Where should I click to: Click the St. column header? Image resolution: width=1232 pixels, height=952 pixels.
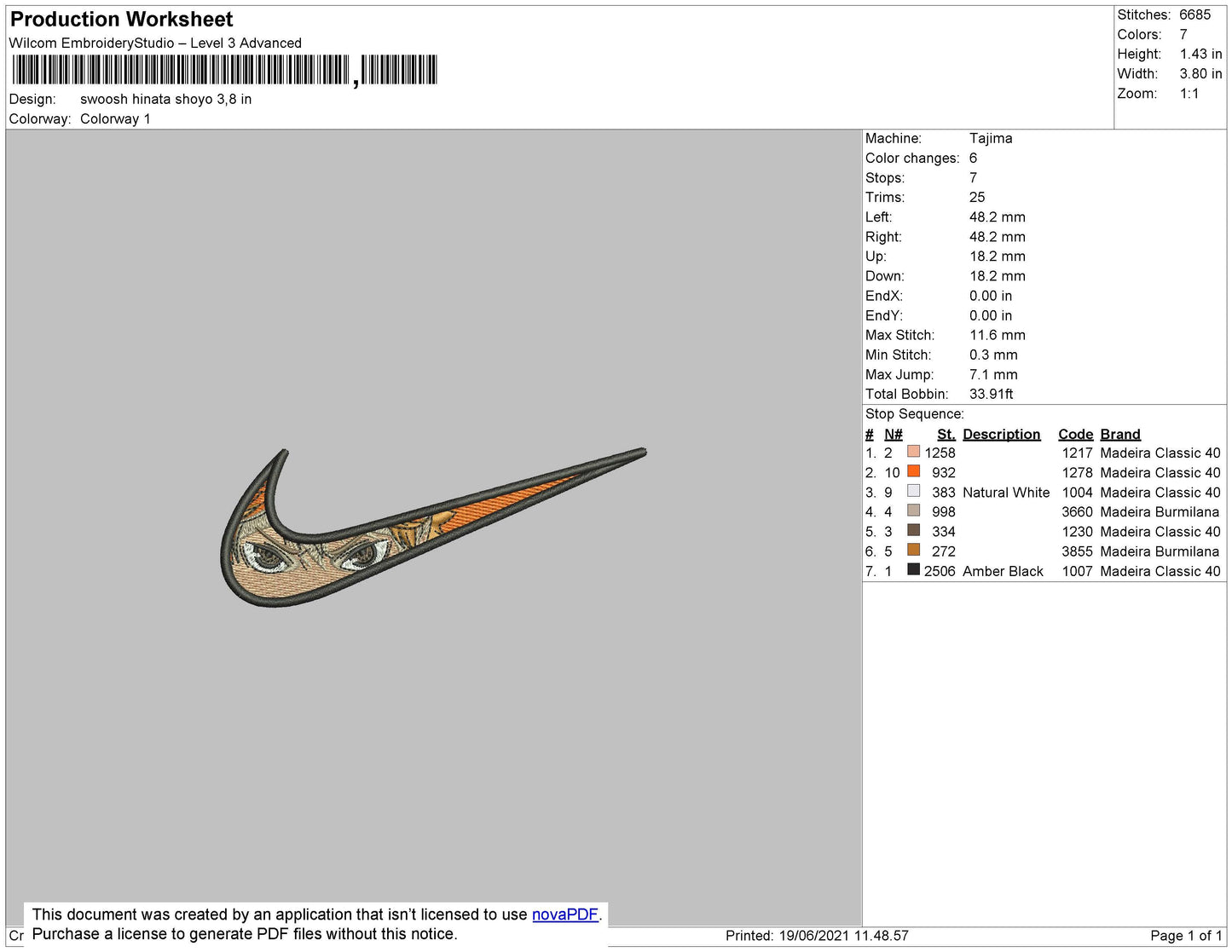click(946, 434)
